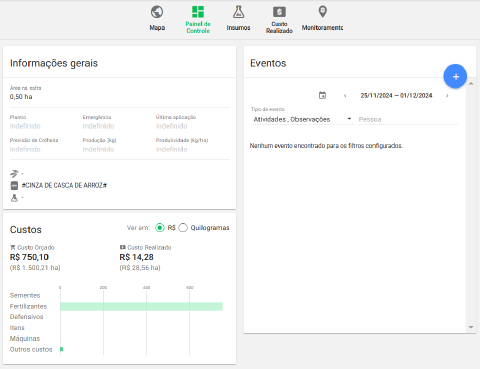Click the 0,50 ha area value
480x369 pixels.
point(21,97)
